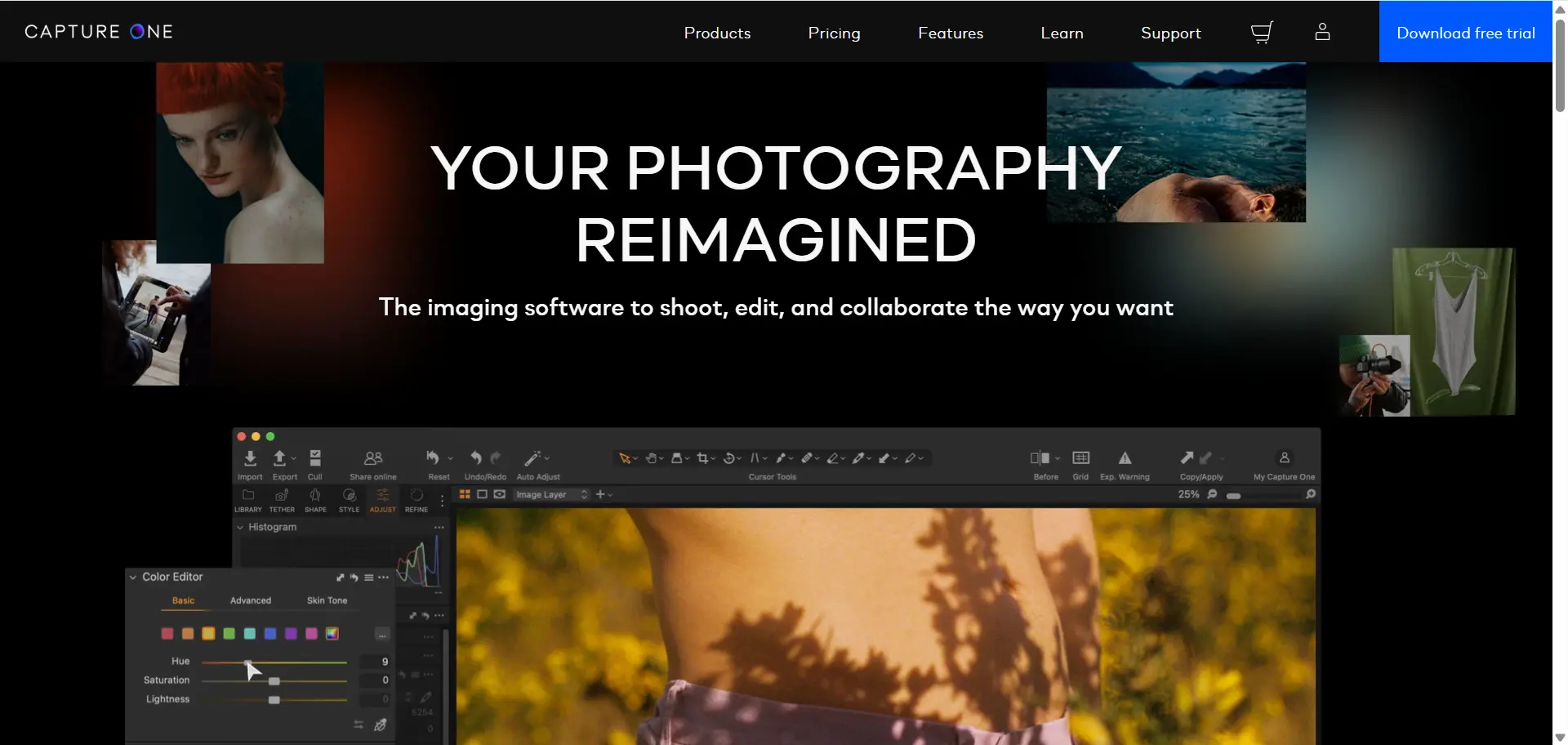Open the Reset dropdown arrow
The width and height of the screenshot is (1568, 745).
450,458
